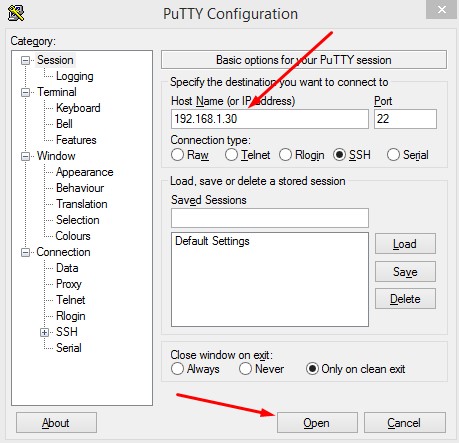This screenshot has height=443, width=459.
Task: Click the Load session button
Action: coord(405,244)
